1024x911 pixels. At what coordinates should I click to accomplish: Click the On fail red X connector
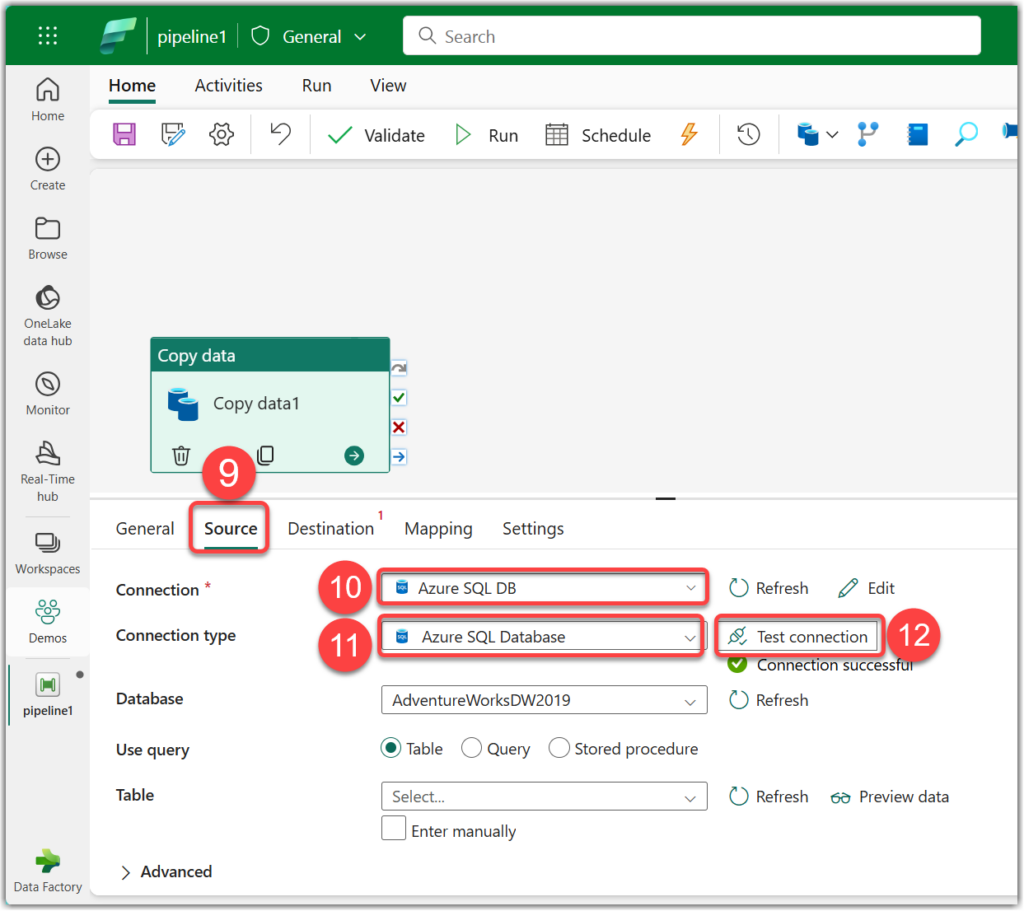tap(399, 427)
